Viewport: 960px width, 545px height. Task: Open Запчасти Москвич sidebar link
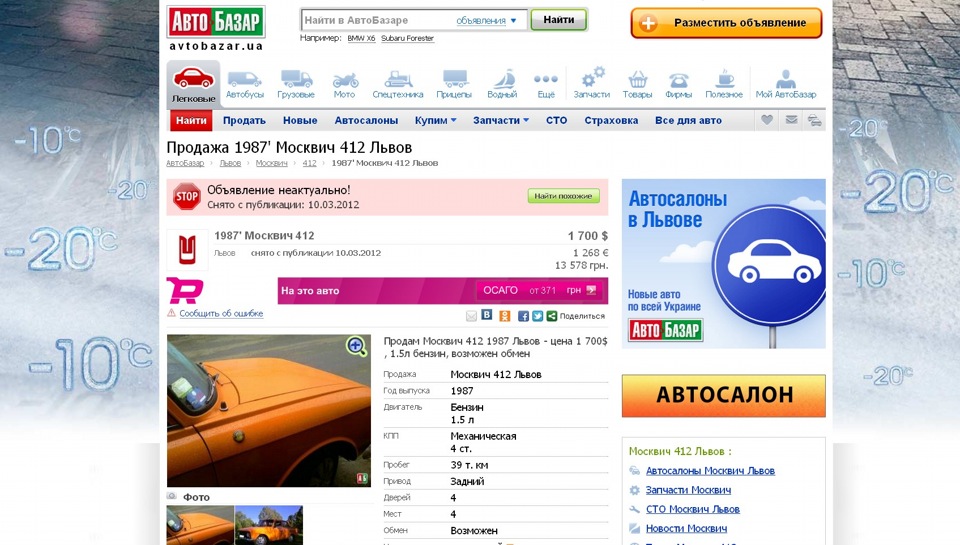coord(688,490)
